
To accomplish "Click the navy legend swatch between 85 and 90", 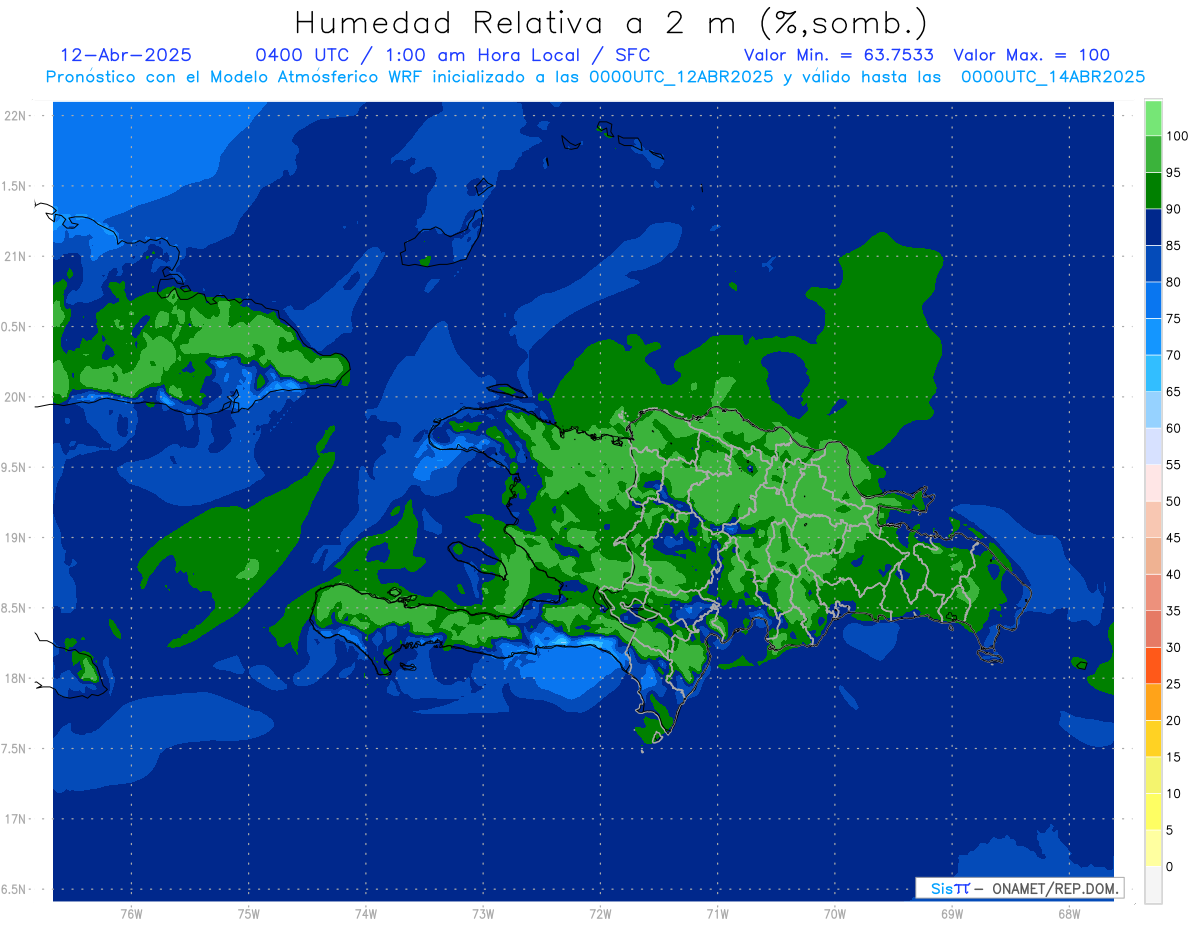I will click(1153, 227).
